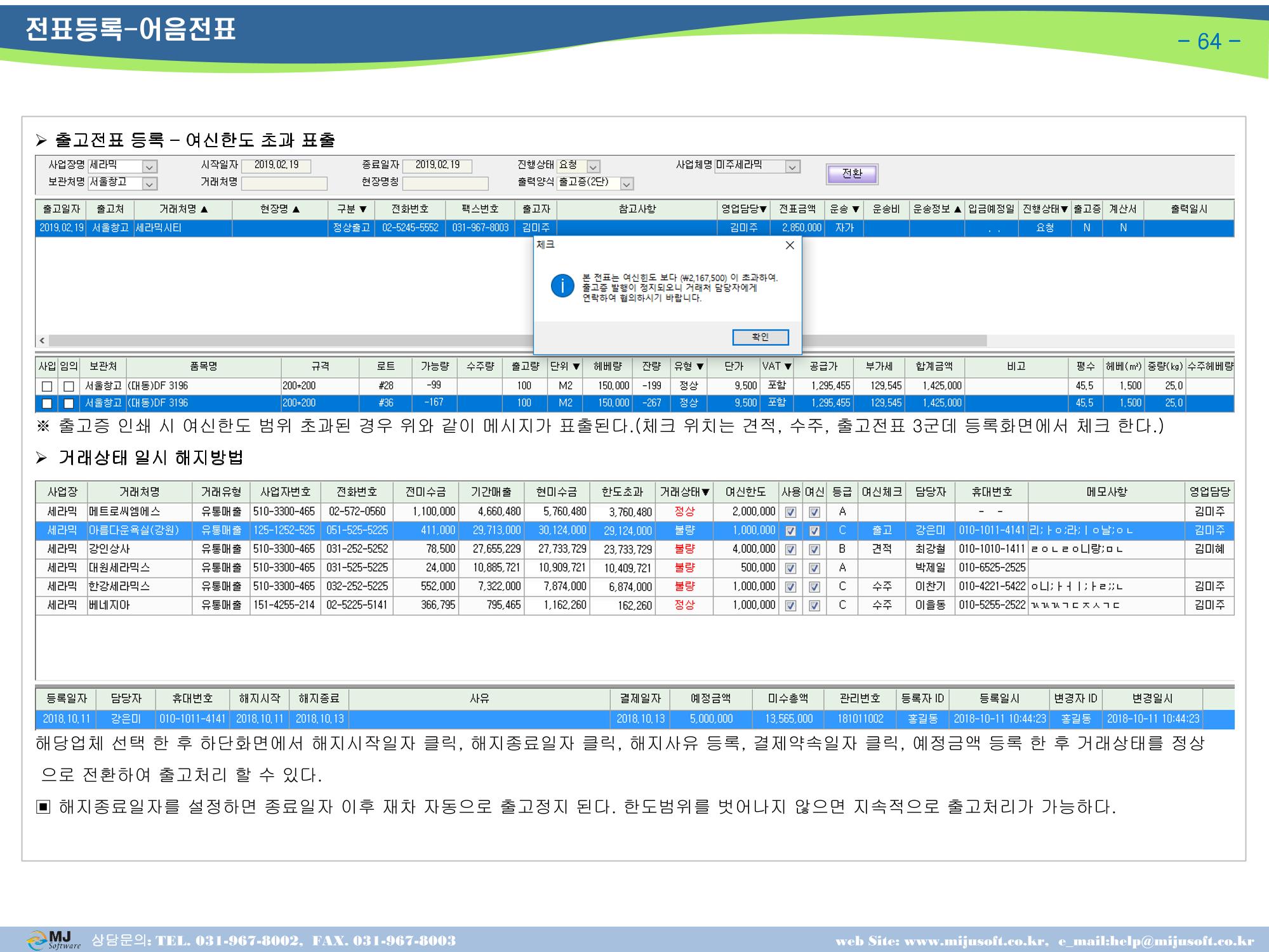The image size is (1269, 952).
Task: Click 관리번호 181011002 cell
Action: pyautogui.click(x=860, y=719)
